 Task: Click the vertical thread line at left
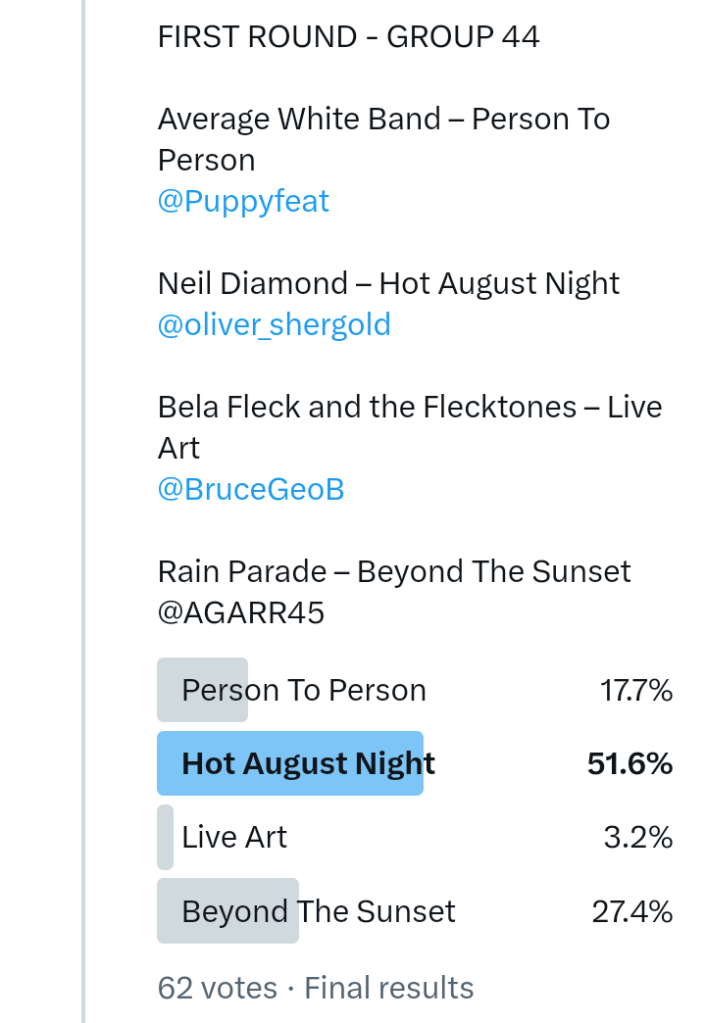[84, 500]
